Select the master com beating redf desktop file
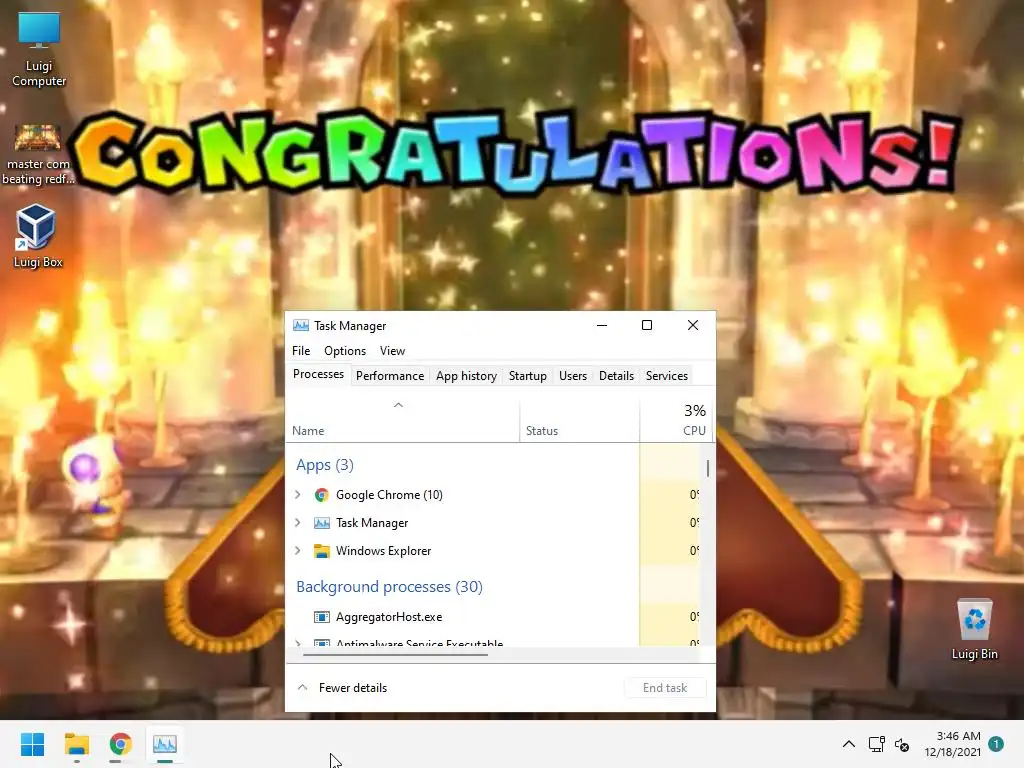 tap(38, 154)
